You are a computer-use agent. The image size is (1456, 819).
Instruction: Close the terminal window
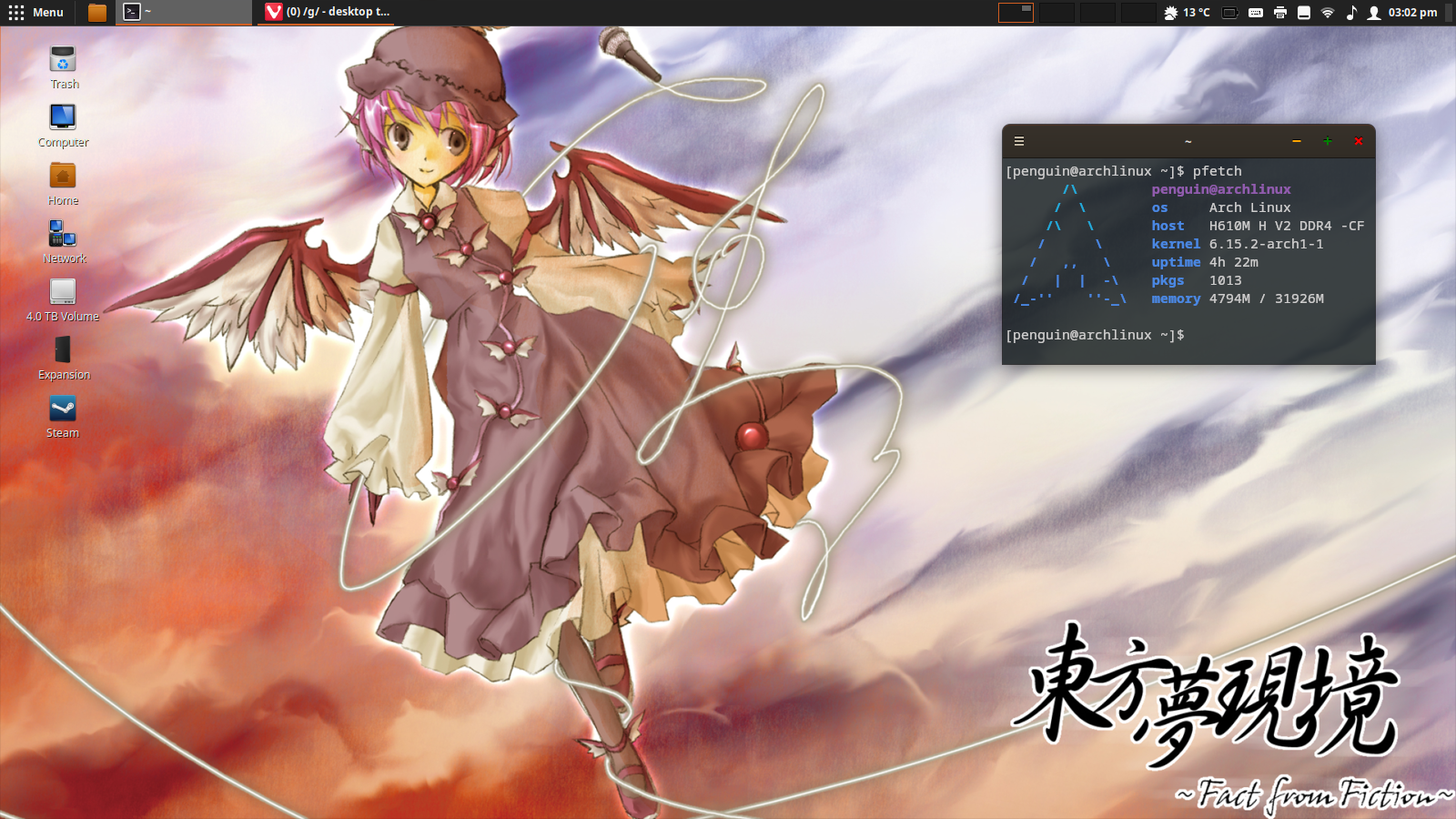(x=1359, y=141)
